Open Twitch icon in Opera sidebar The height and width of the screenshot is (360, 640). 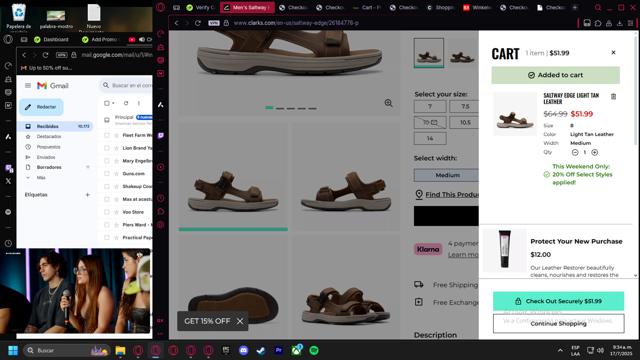pos(160,136)
